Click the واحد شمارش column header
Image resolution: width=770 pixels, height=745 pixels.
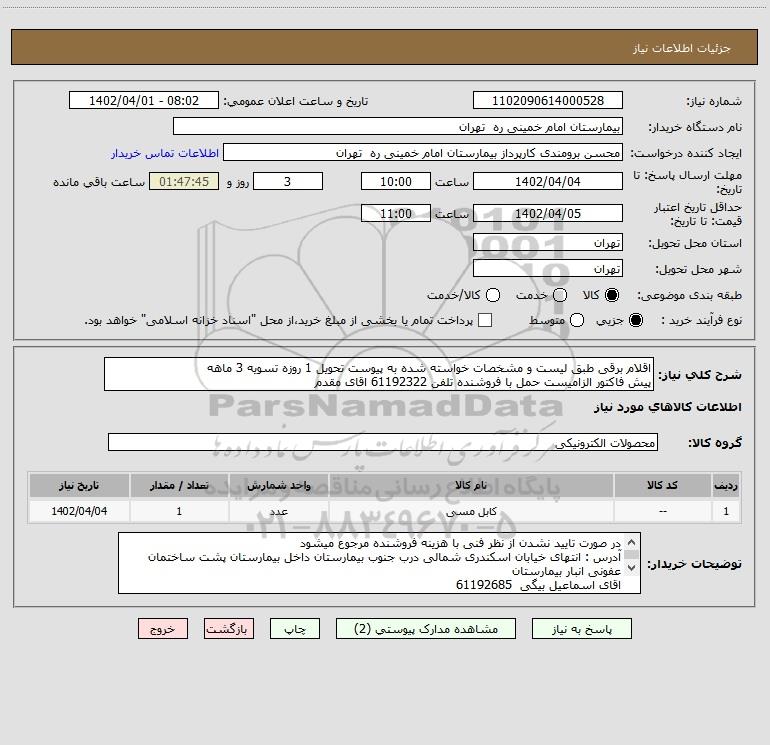(x=278, y=485)
